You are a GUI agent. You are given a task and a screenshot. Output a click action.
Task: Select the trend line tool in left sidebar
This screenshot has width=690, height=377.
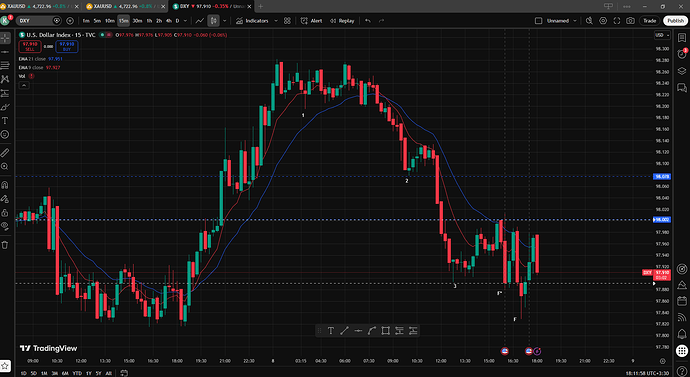click(5, 52)
